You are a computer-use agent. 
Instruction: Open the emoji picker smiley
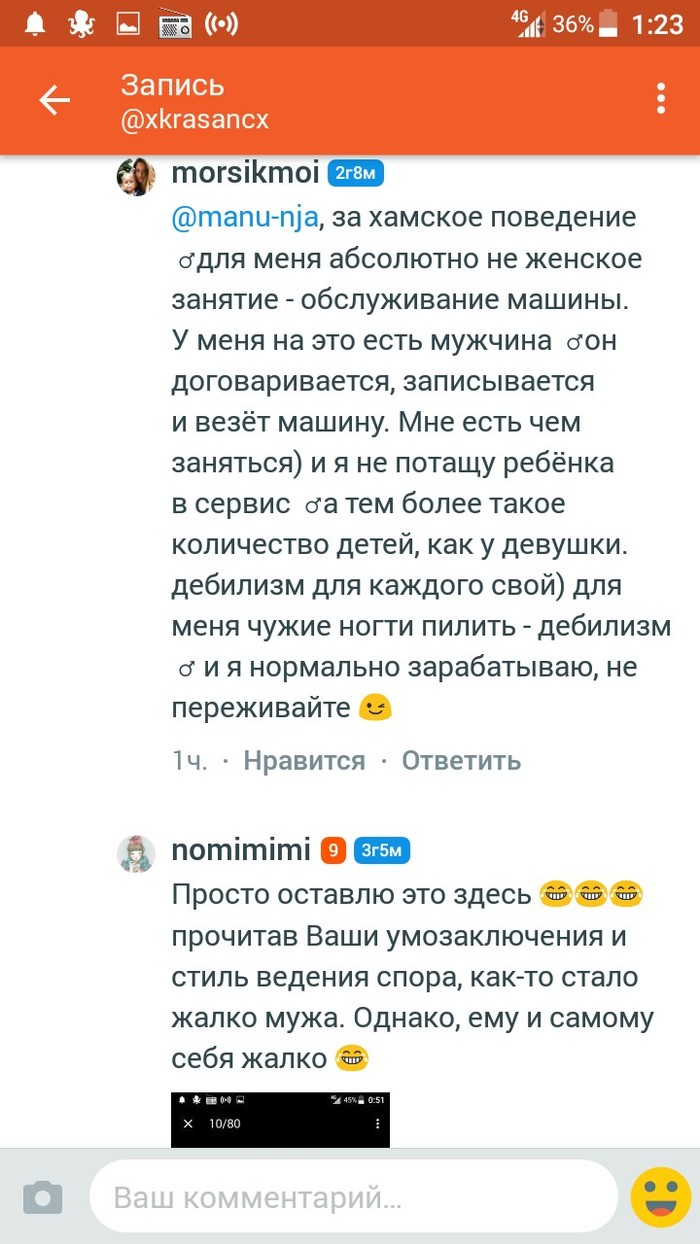660,1197
